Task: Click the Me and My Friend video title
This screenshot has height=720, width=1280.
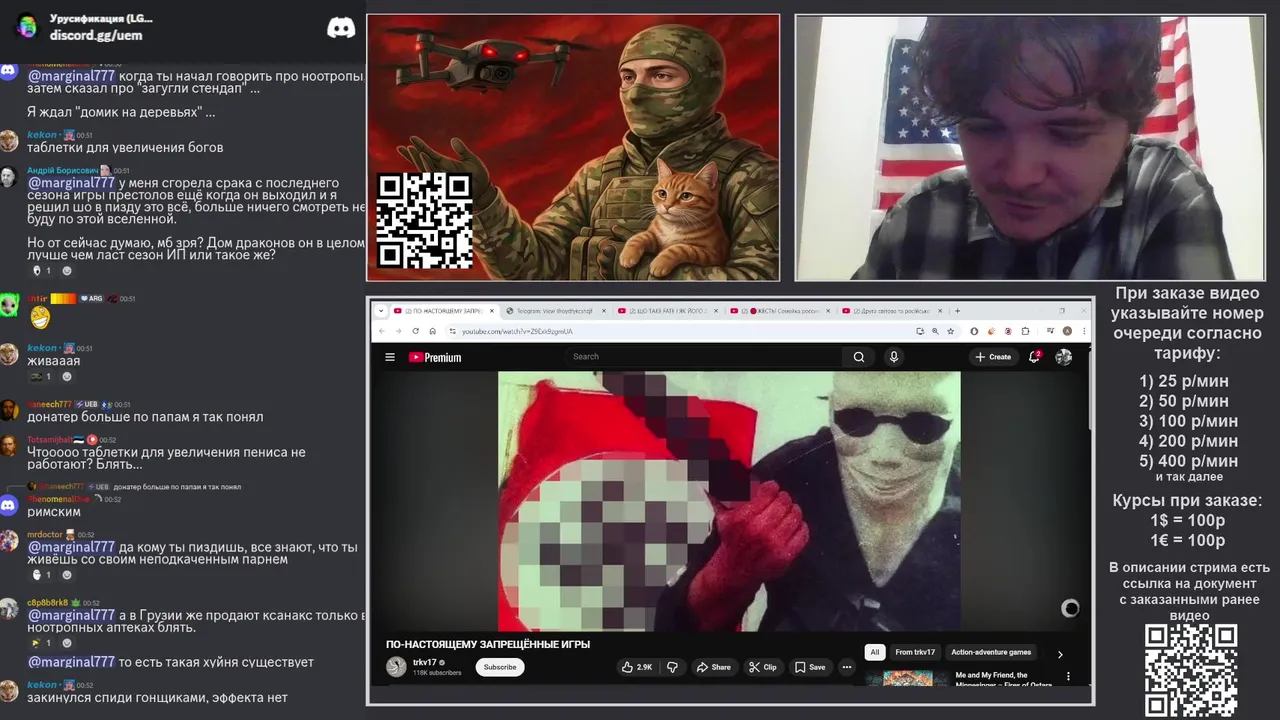Action: 1005,680
